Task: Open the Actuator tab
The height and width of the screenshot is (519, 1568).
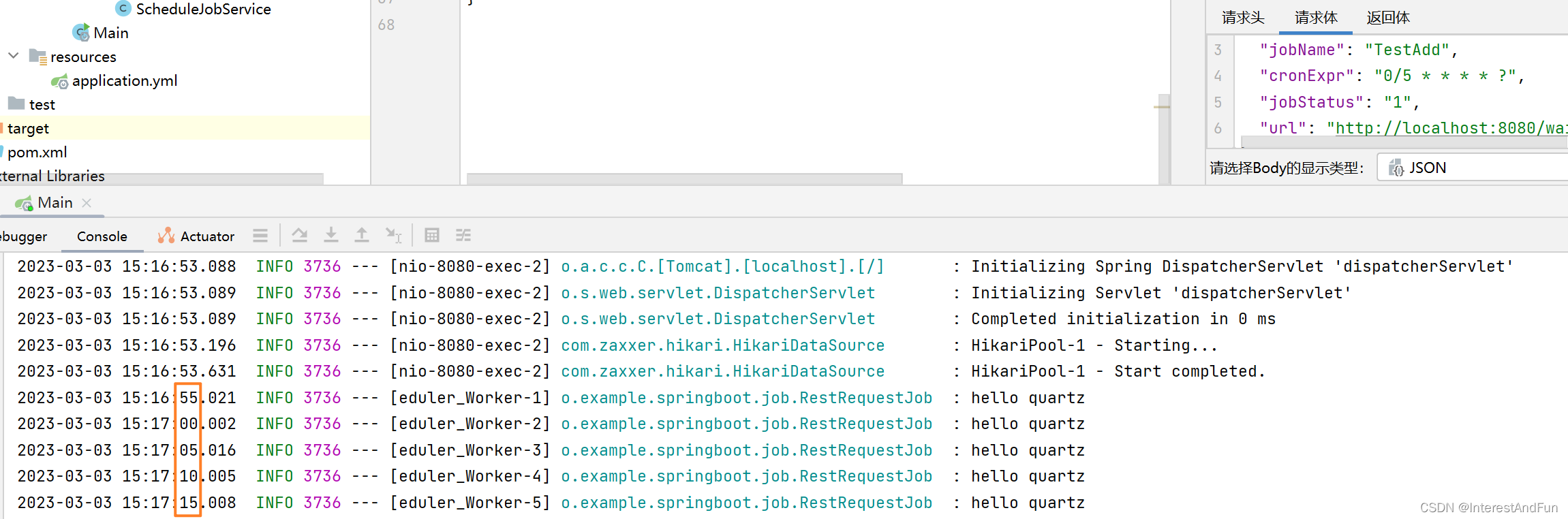Action: tap(207, 236)
